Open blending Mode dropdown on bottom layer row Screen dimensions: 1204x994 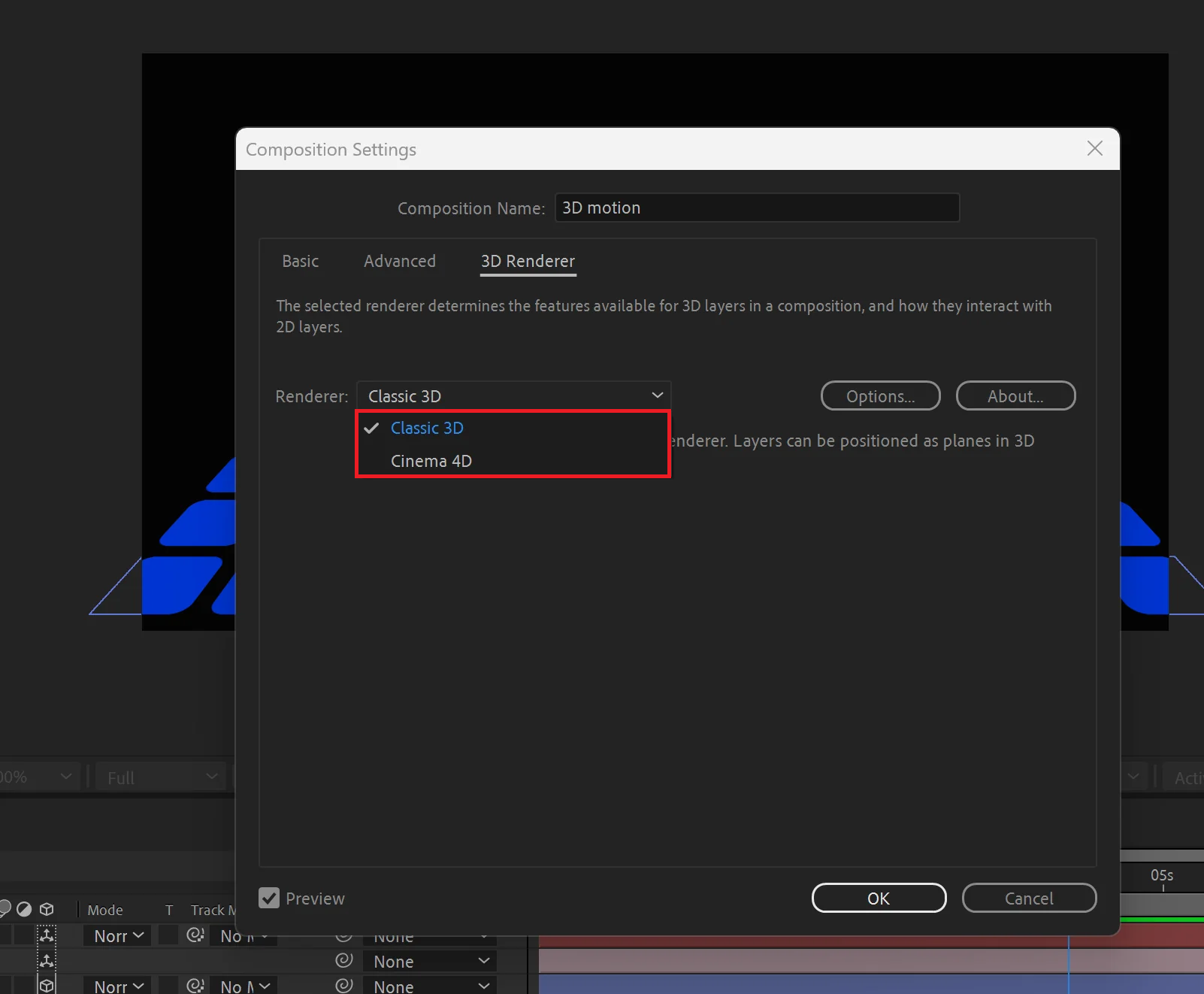pyautogui.click(x=118, y=986)
